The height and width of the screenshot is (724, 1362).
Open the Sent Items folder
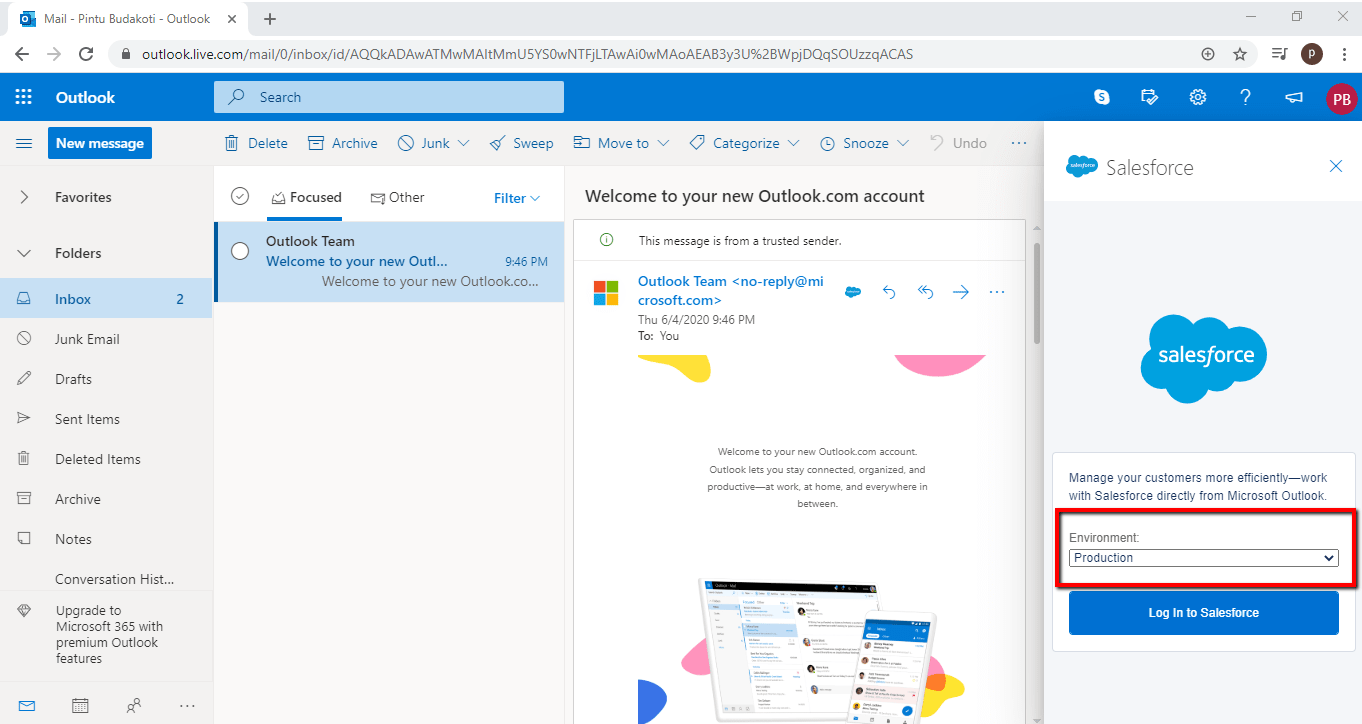pyautogui.click(x=106, y=419)
